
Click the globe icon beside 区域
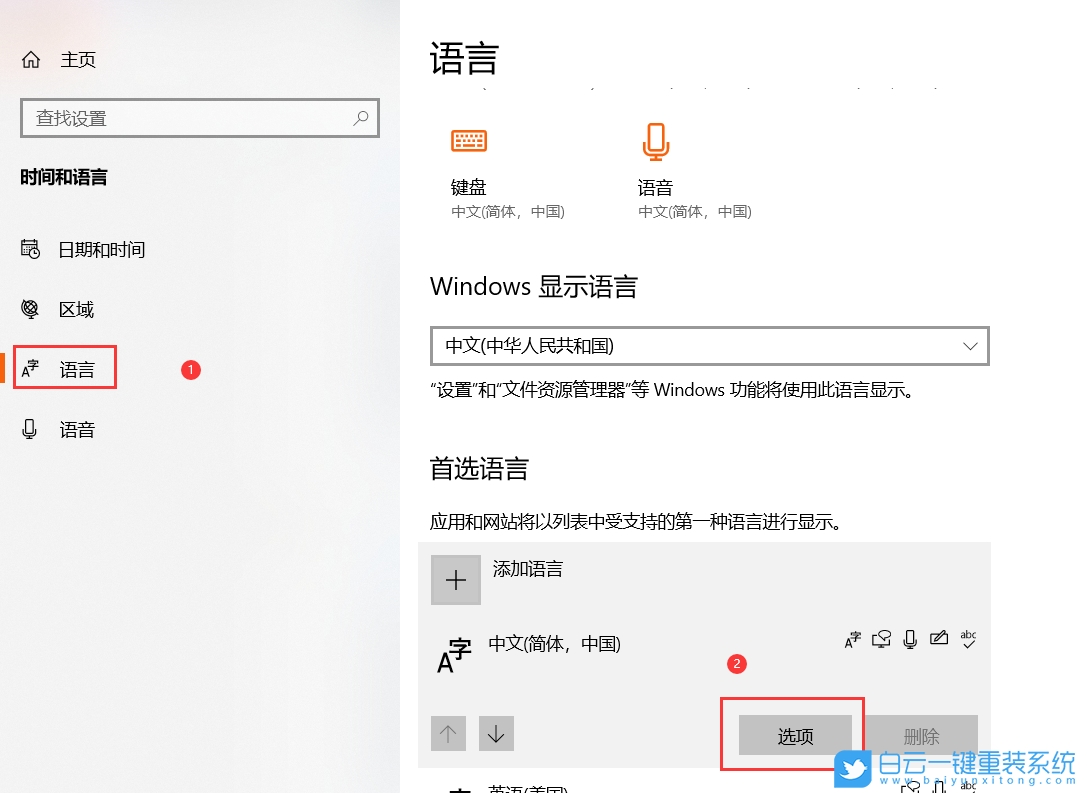(31, 309)
